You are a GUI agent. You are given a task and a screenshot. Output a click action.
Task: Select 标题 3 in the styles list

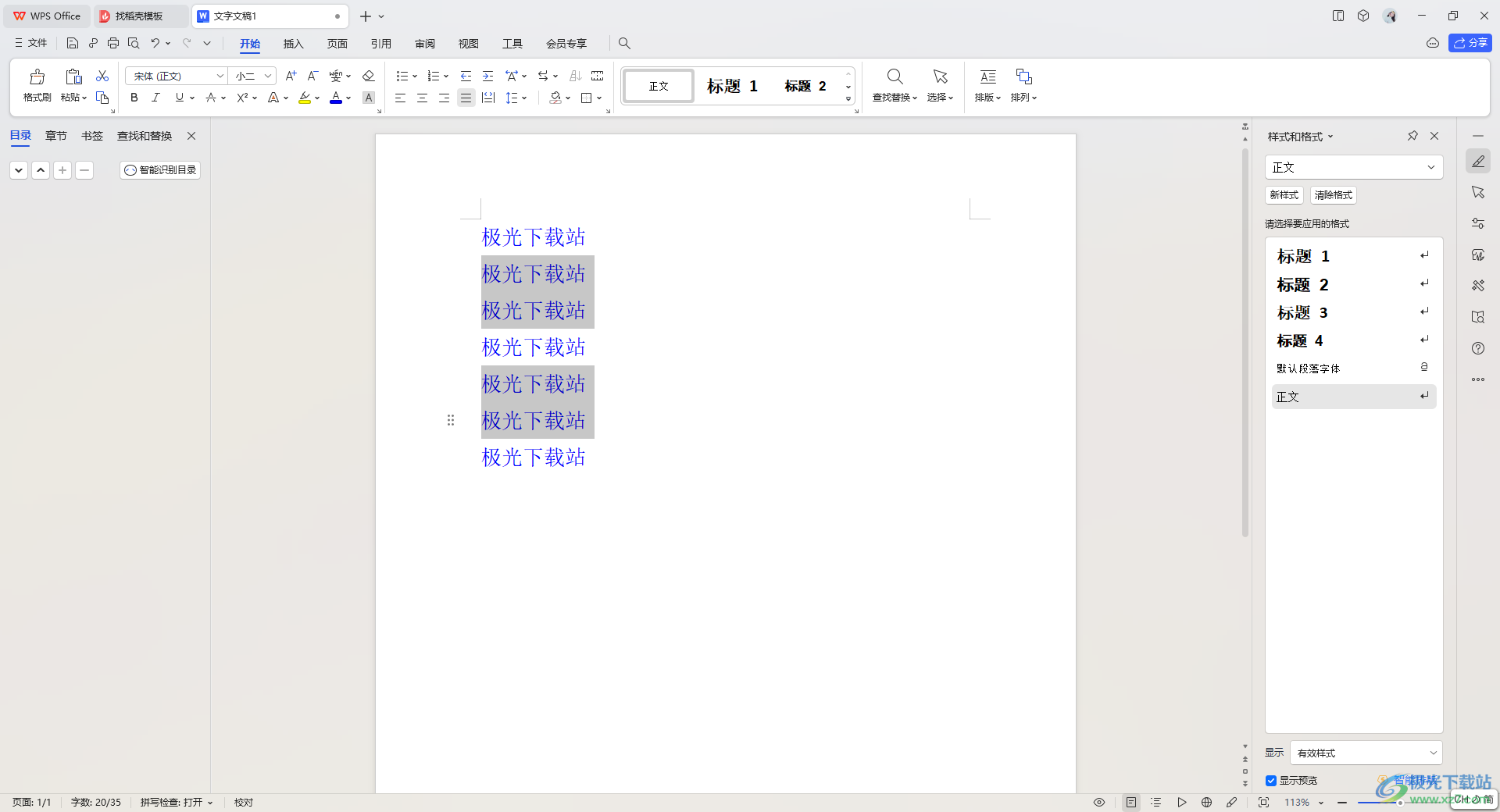1354,312
